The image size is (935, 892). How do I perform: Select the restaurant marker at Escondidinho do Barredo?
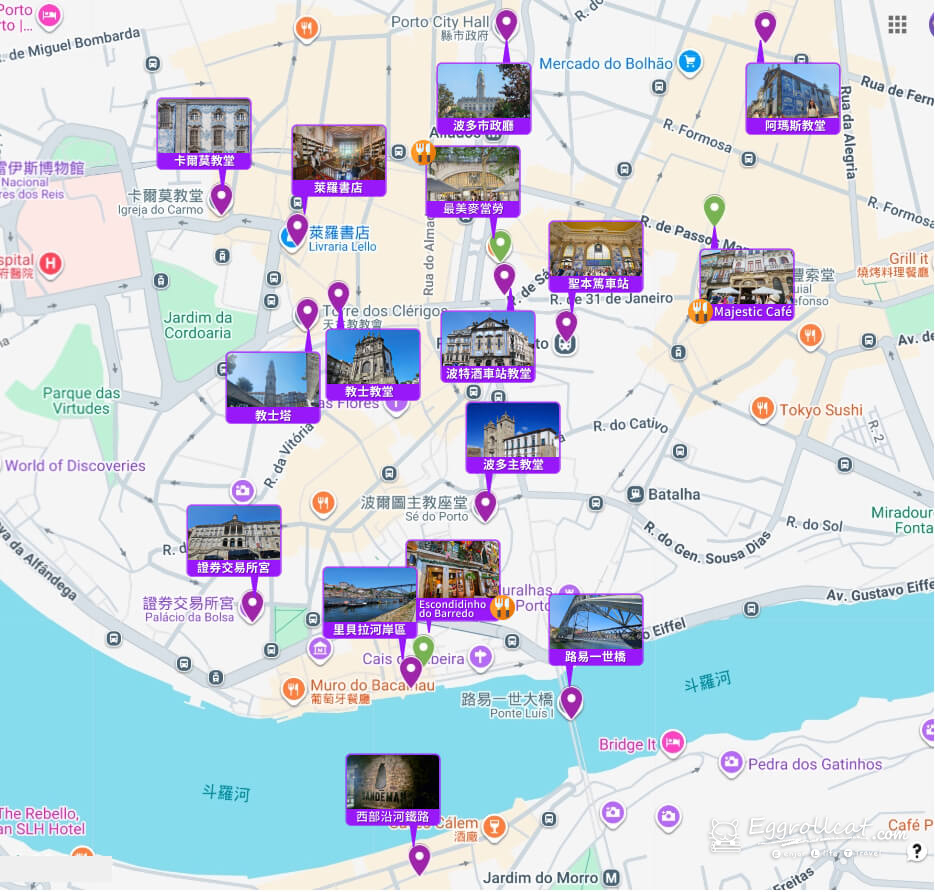click(x=502, y=606)
